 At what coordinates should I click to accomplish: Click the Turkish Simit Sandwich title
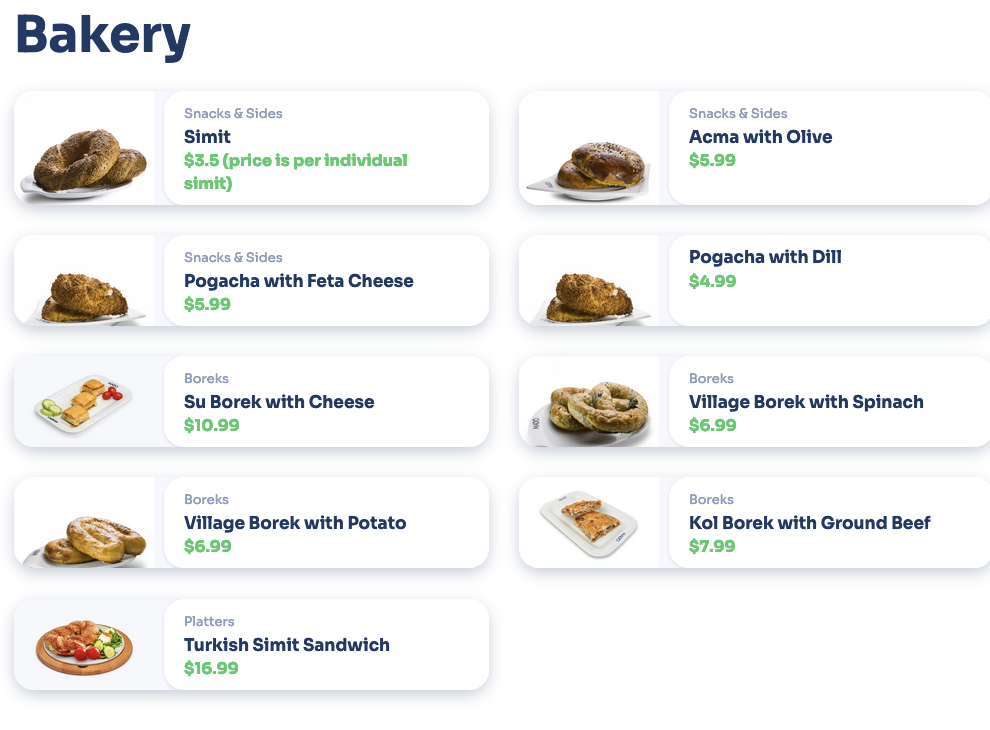pyautogui.click(x=287, y=645)
